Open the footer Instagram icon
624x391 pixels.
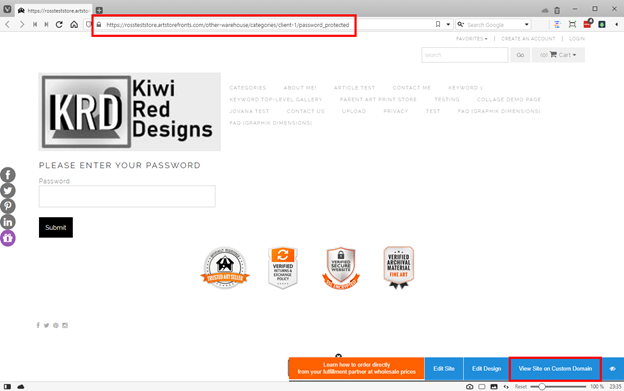click(x=65, y=325)
